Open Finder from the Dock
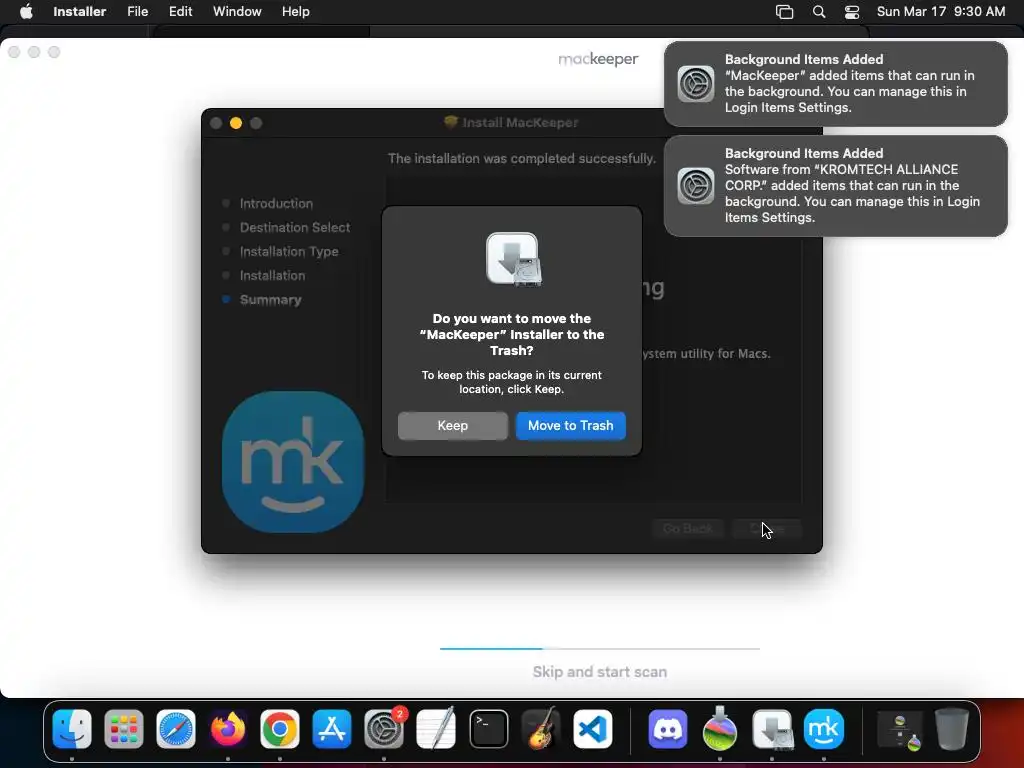Viewport: 1024px width, 768px height. [72, 729]
